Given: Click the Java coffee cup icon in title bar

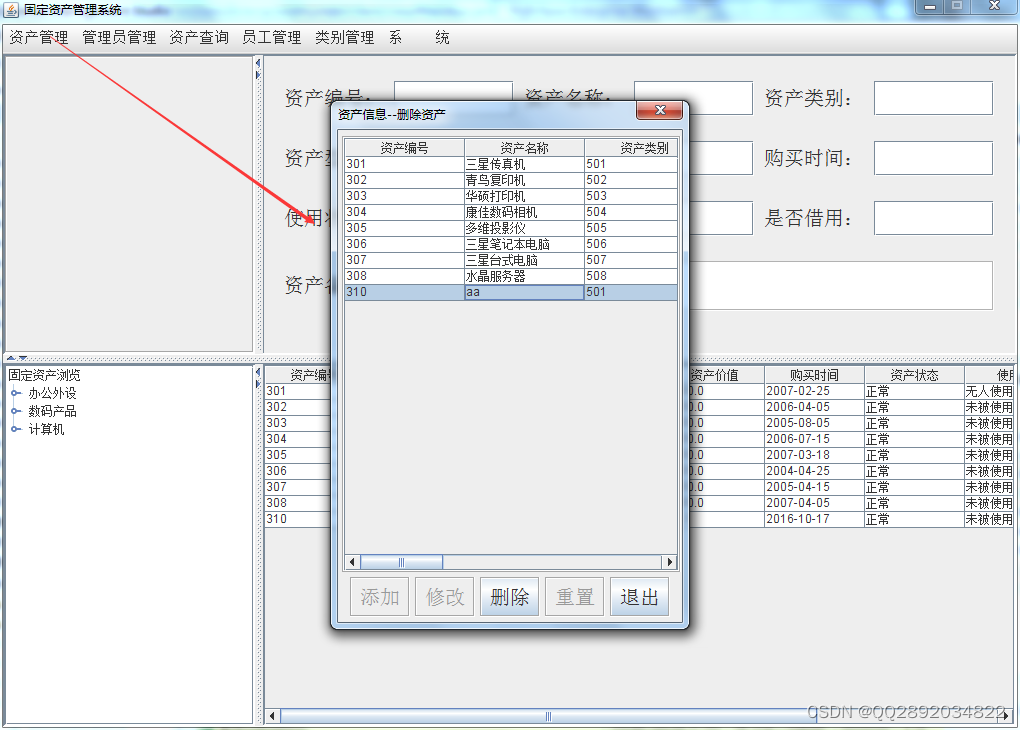Looking at the screenshot, I should coord(10,9).
